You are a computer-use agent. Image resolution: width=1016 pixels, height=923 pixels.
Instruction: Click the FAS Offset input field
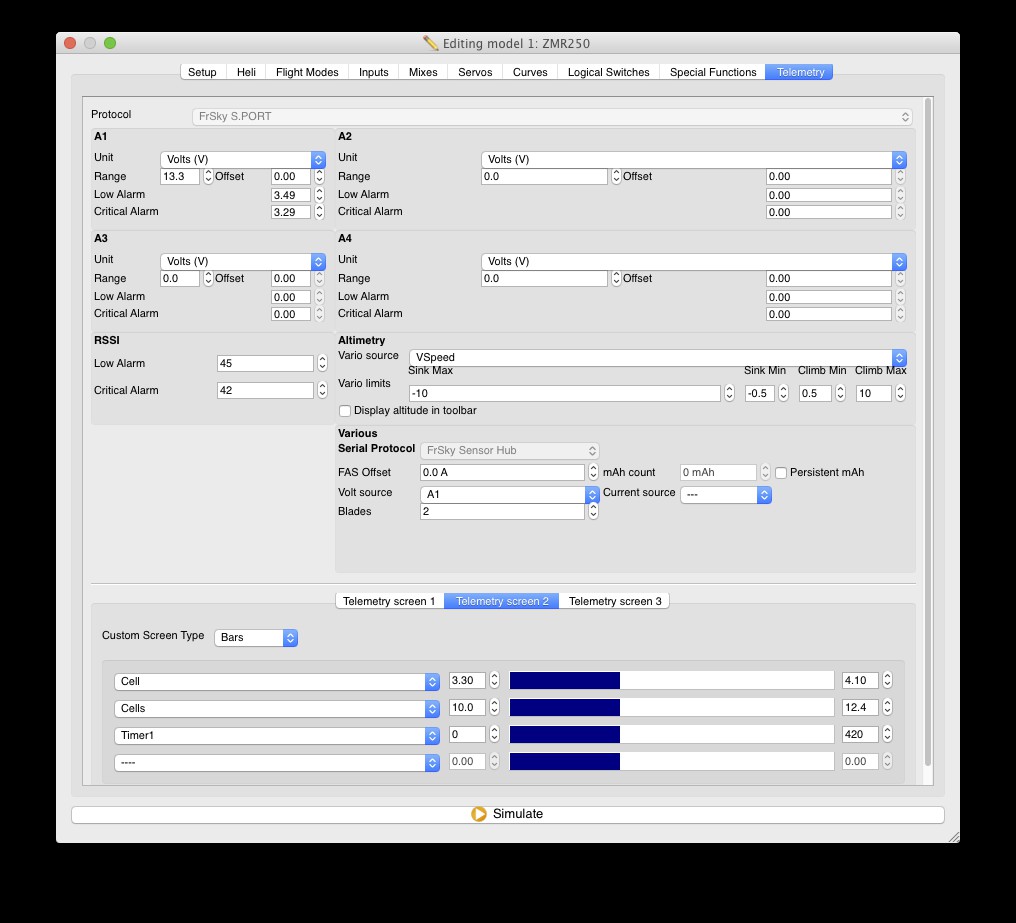[x=502, y=473]
